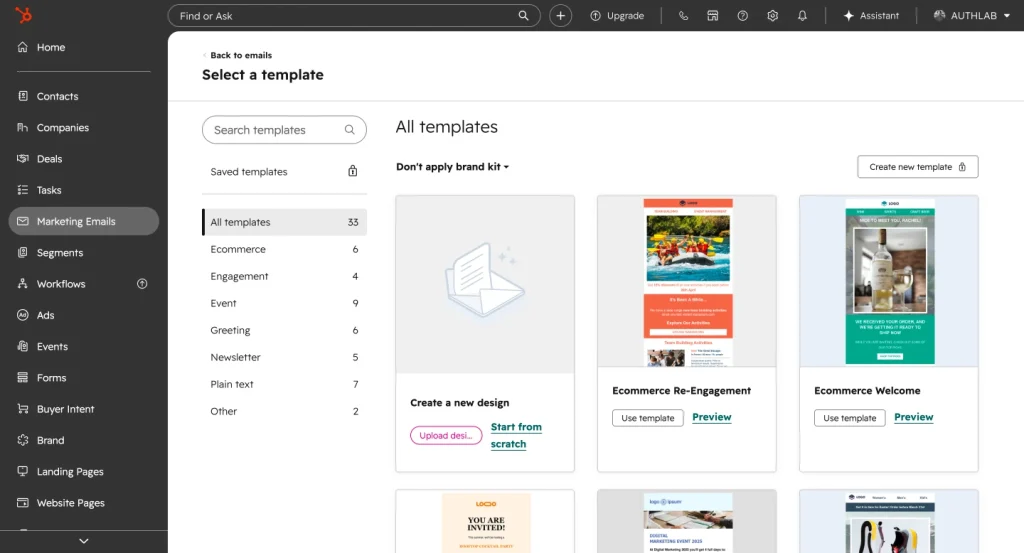The height and width of the screenshot is (553, 1024).
Task: Filter by Greeting templates
Action: (x=284, y=330)
